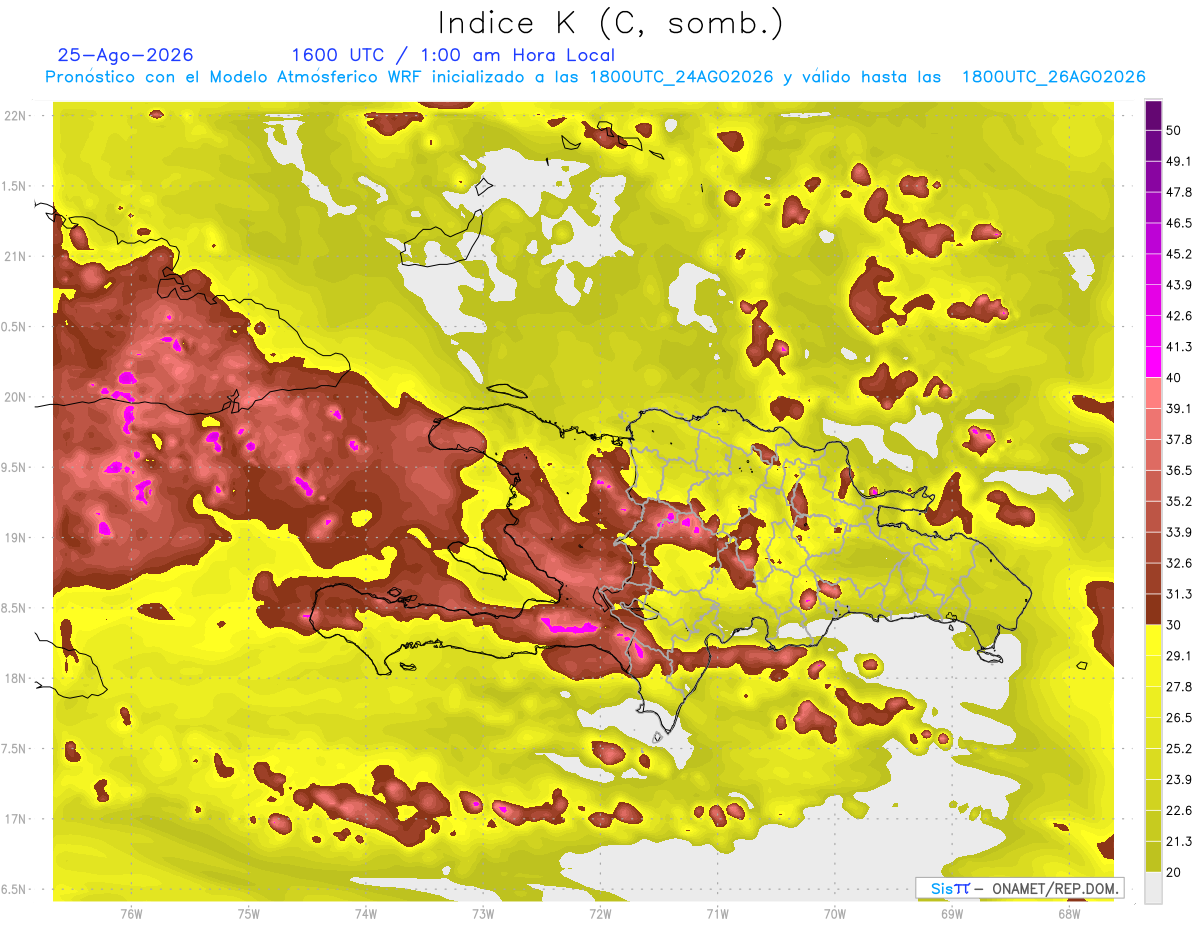This screenshot has width=1200, height=927.
Task: Click the "43.9" color scale value
Action: coord(1179,285)
